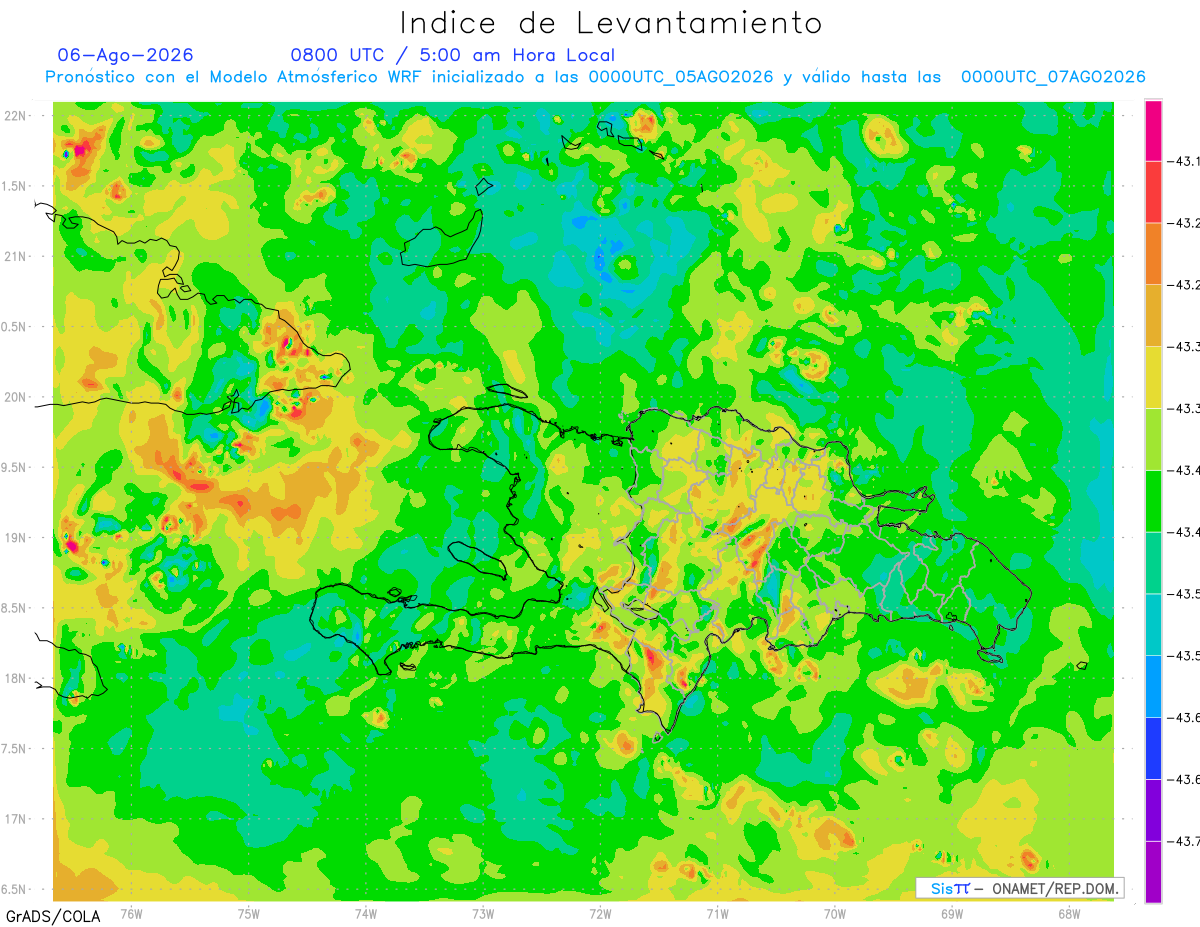
Task: Click the 21N latitude label
Action: 15,256
